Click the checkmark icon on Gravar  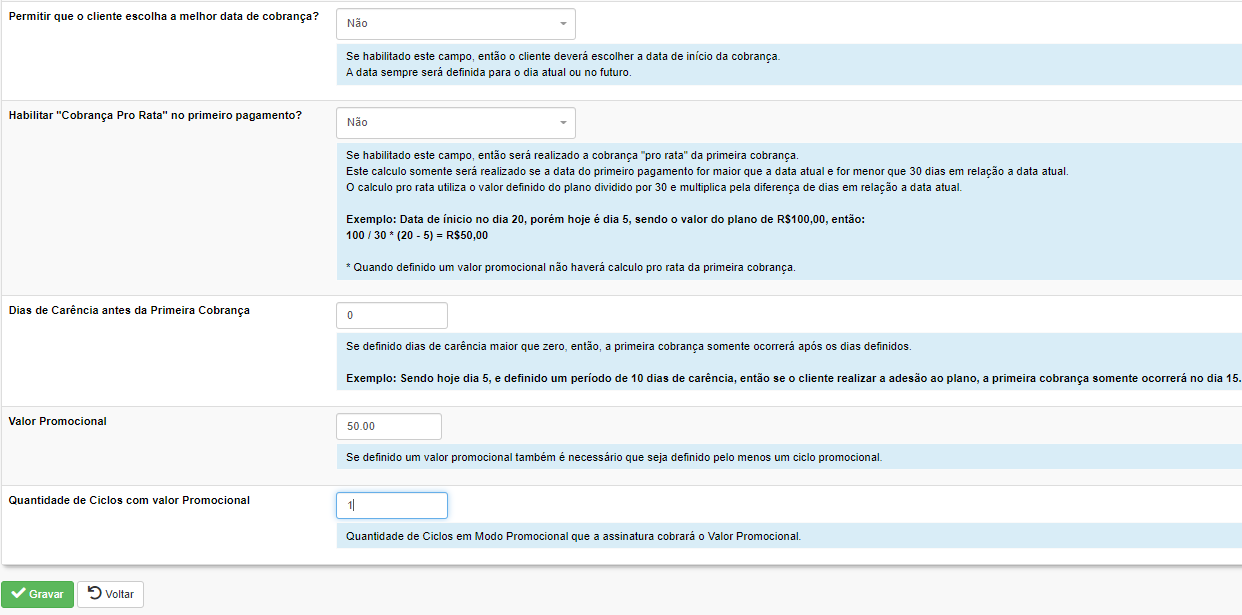(x=18, y=594)
